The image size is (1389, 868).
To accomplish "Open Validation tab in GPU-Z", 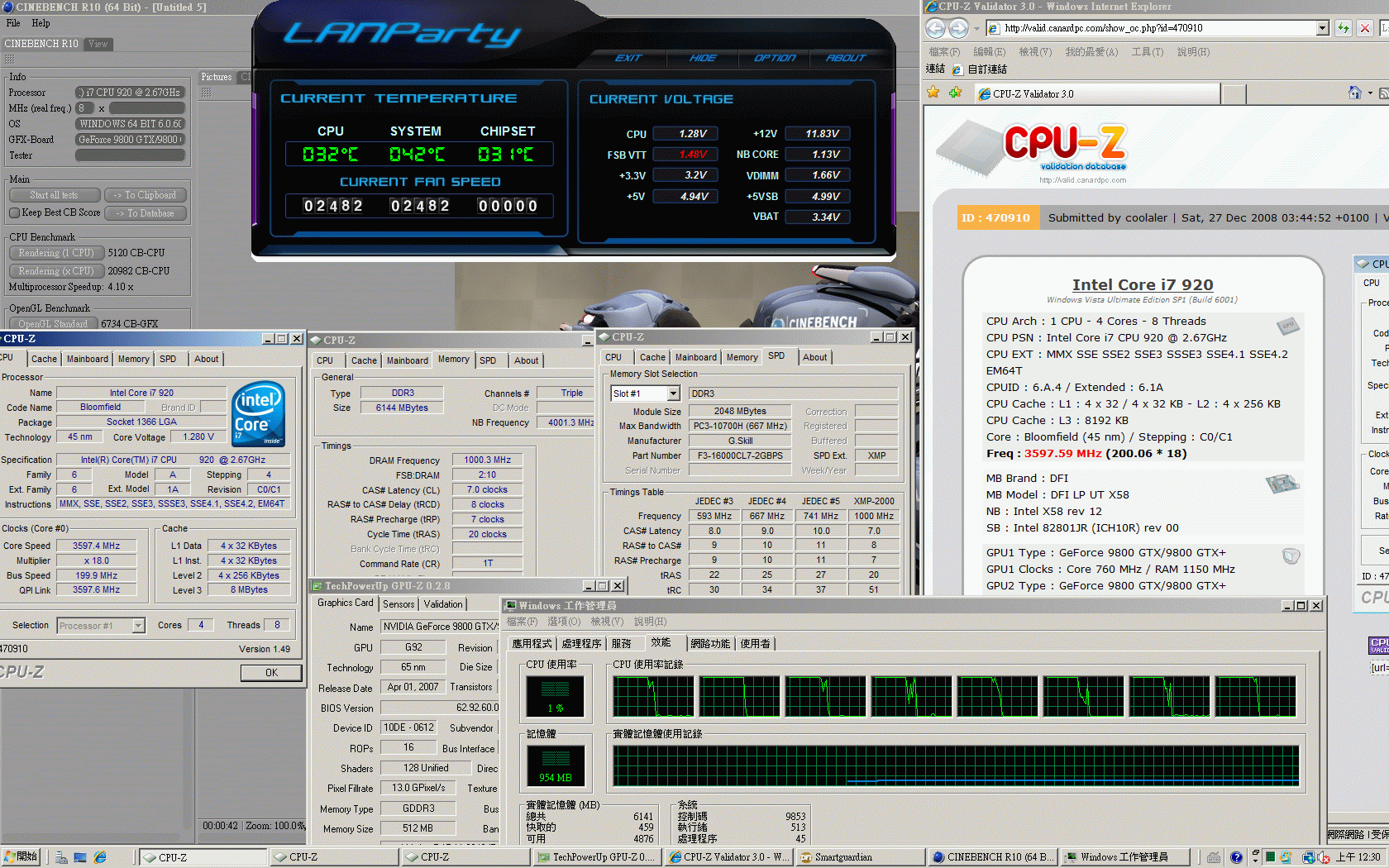I will pyautogui.click(x=443, y=604).
